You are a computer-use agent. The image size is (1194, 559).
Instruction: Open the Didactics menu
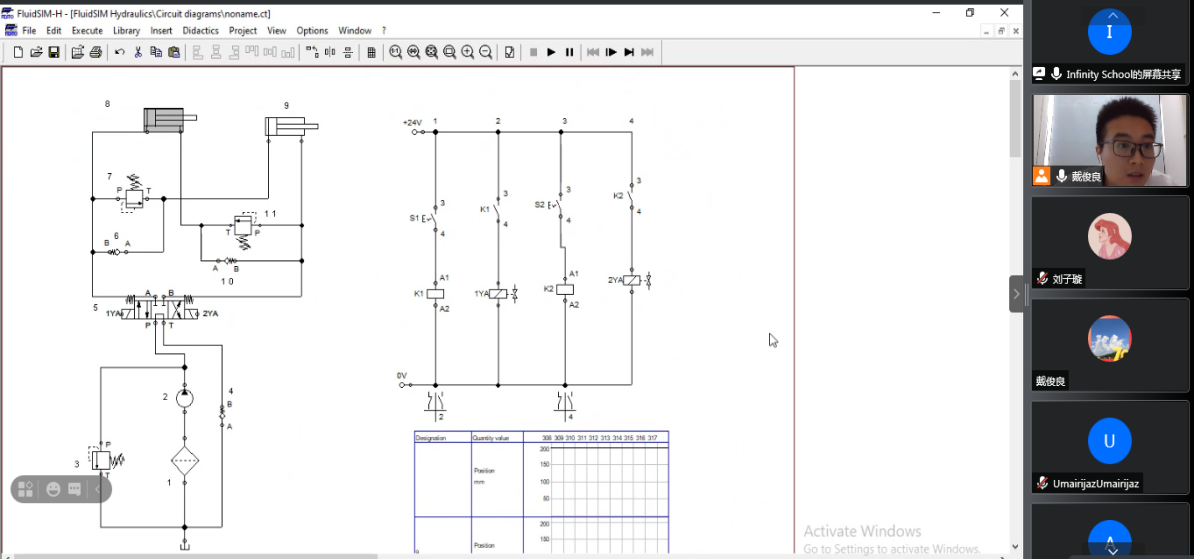200,31
